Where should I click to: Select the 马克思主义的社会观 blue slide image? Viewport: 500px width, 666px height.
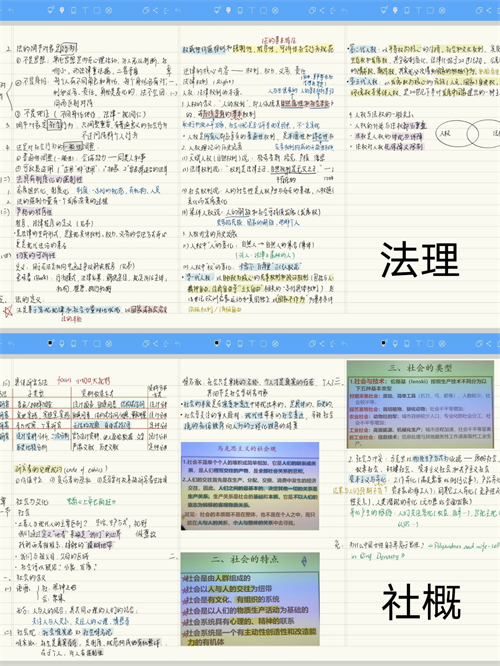coord(250,486)
